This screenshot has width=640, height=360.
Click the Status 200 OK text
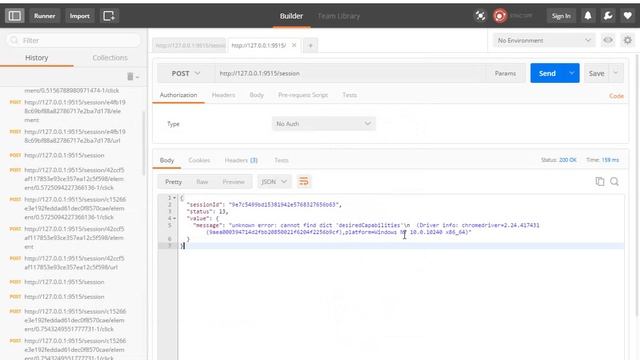pyautogui.click(x=558, y=160)
